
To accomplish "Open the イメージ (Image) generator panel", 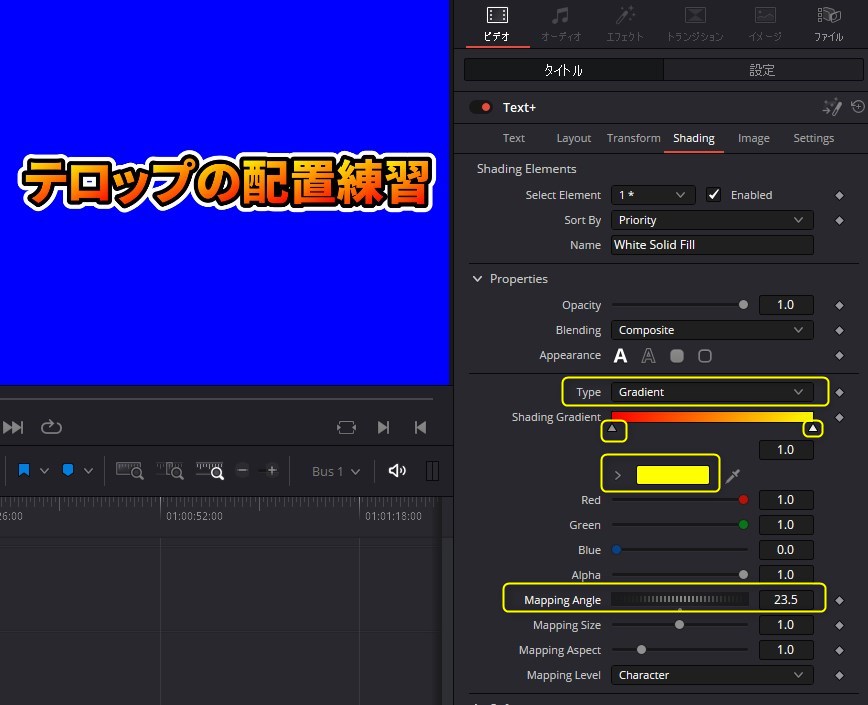I will point(764,23).
